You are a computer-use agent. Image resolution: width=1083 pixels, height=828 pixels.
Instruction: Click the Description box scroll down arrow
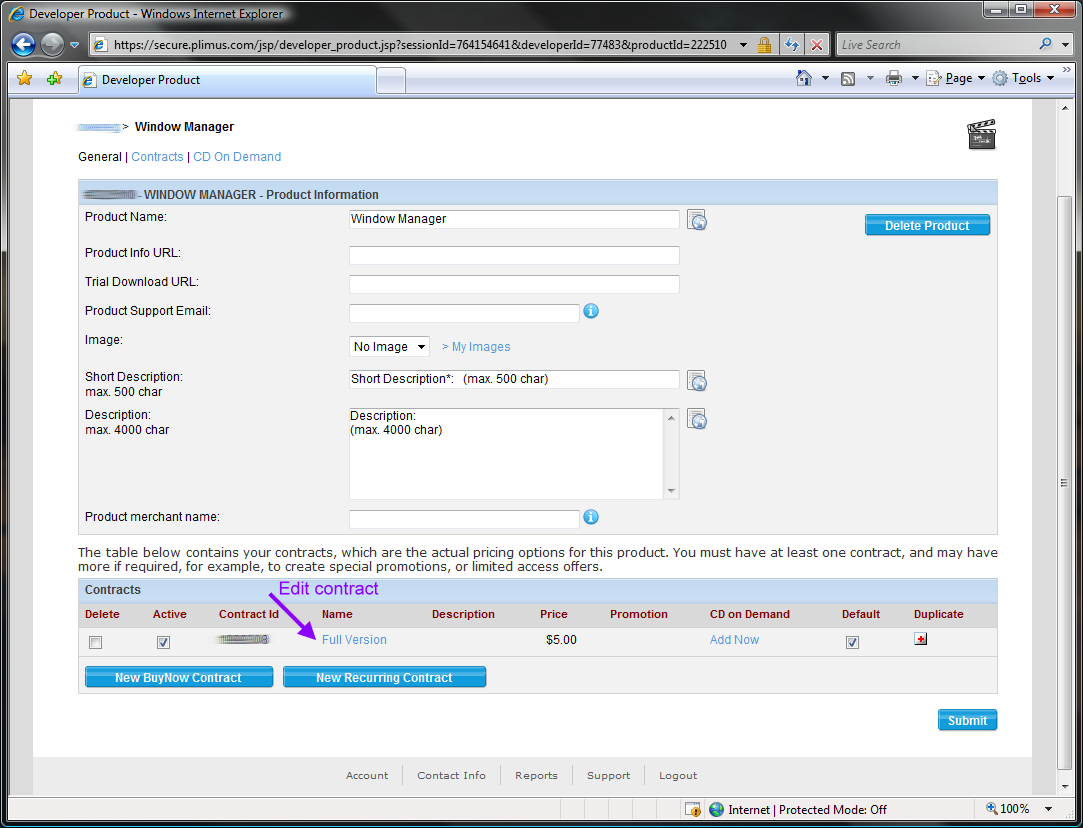671,490
